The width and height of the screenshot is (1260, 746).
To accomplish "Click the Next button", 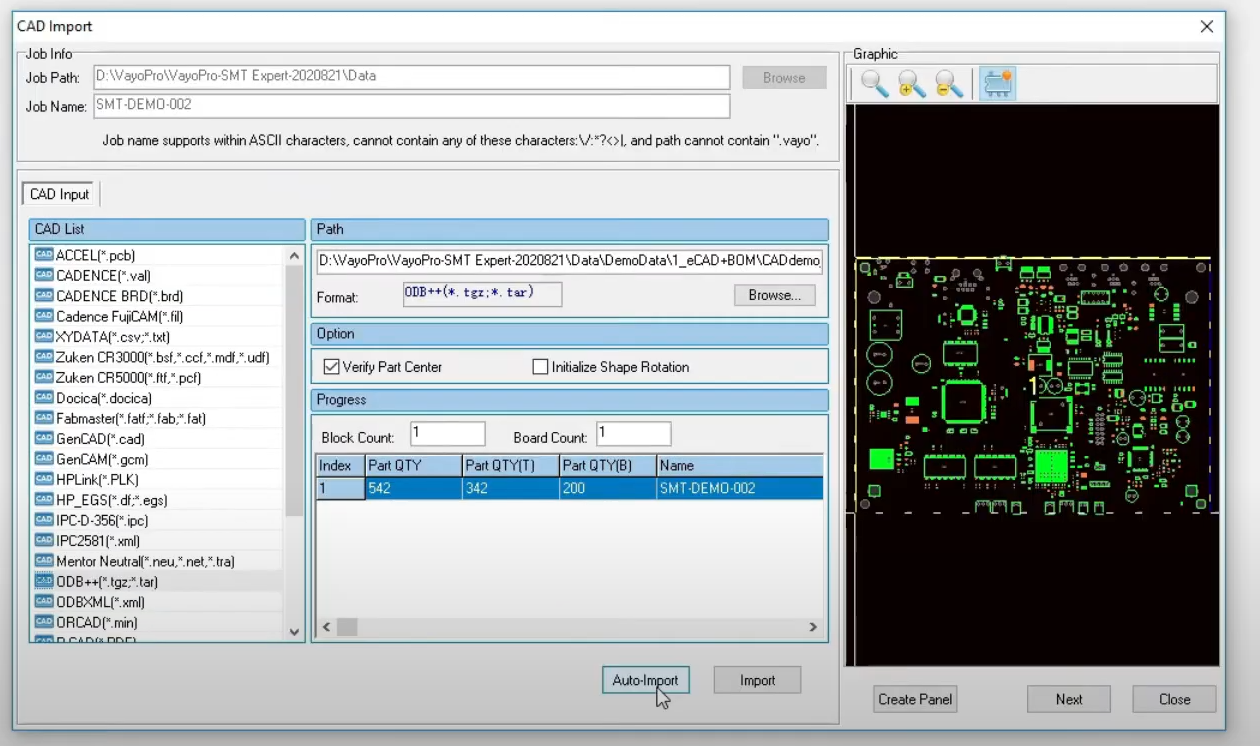I will pyautogui.click(x=1069, y=699).
